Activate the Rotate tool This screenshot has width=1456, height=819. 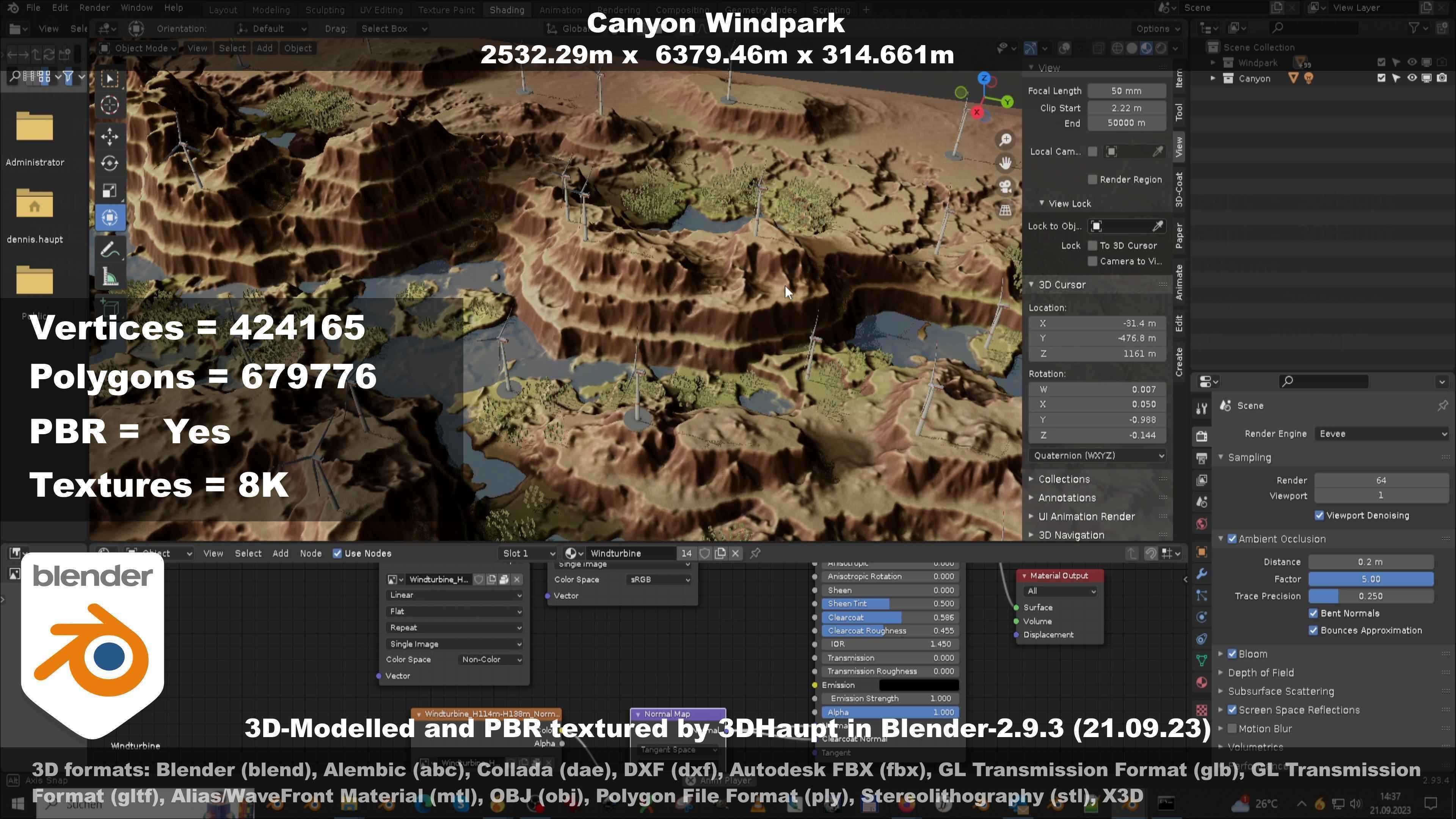click(x=110, y=163)
